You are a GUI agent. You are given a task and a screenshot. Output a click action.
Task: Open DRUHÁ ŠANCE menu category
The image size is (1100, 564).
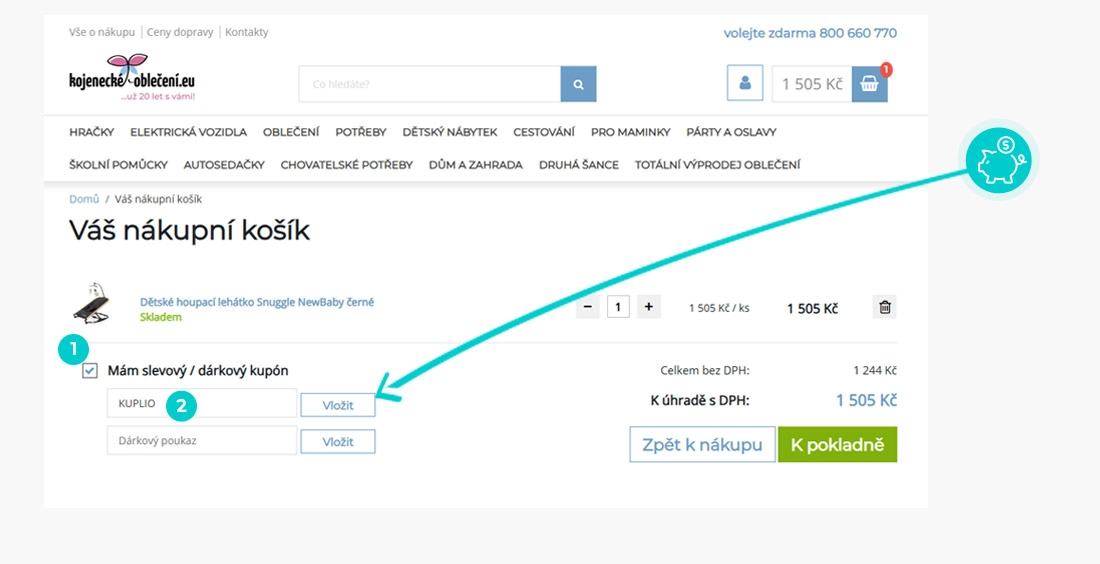tap(579, 165)
